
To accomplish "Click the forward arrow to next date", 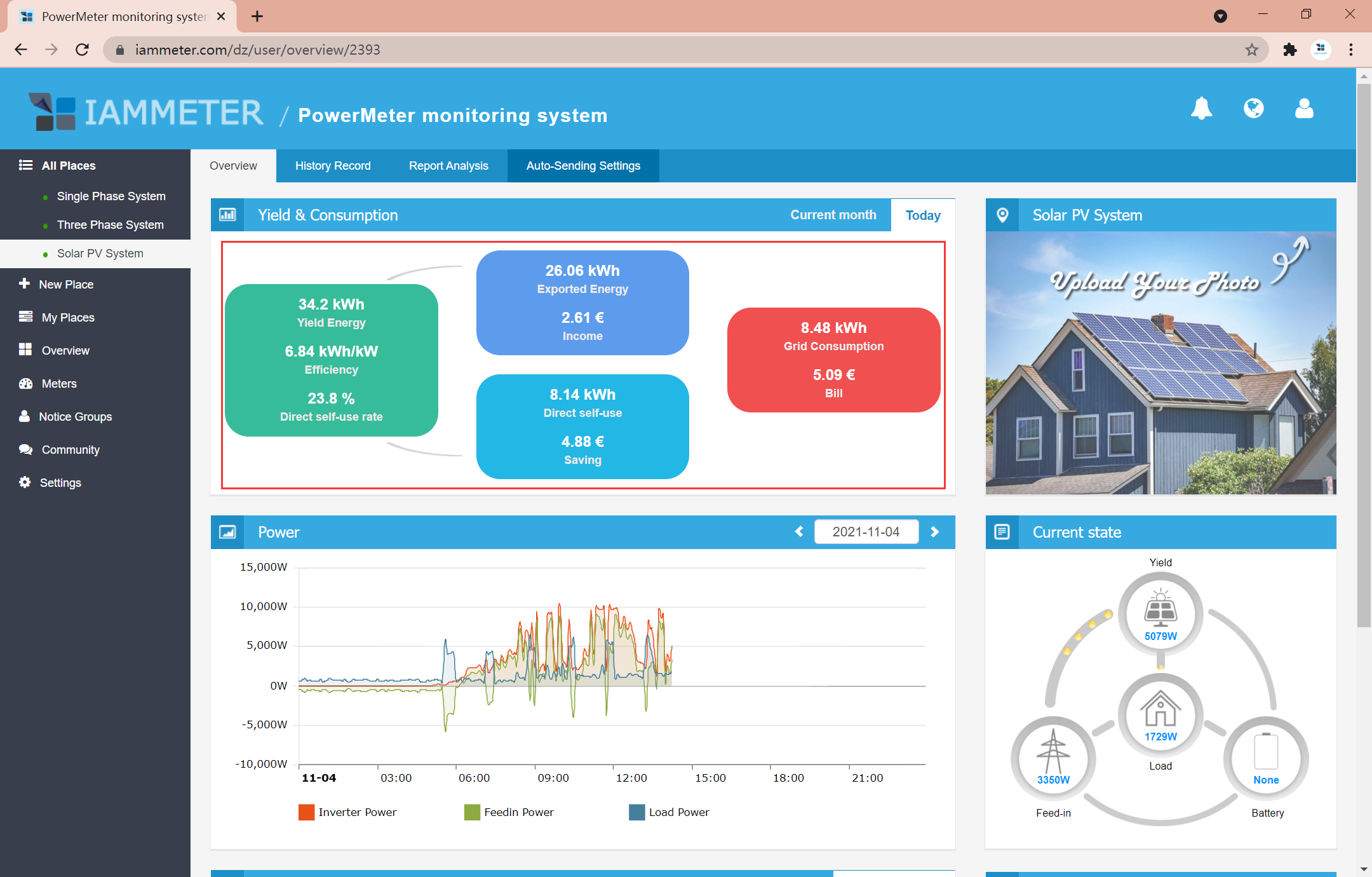I will coord(935,532).
